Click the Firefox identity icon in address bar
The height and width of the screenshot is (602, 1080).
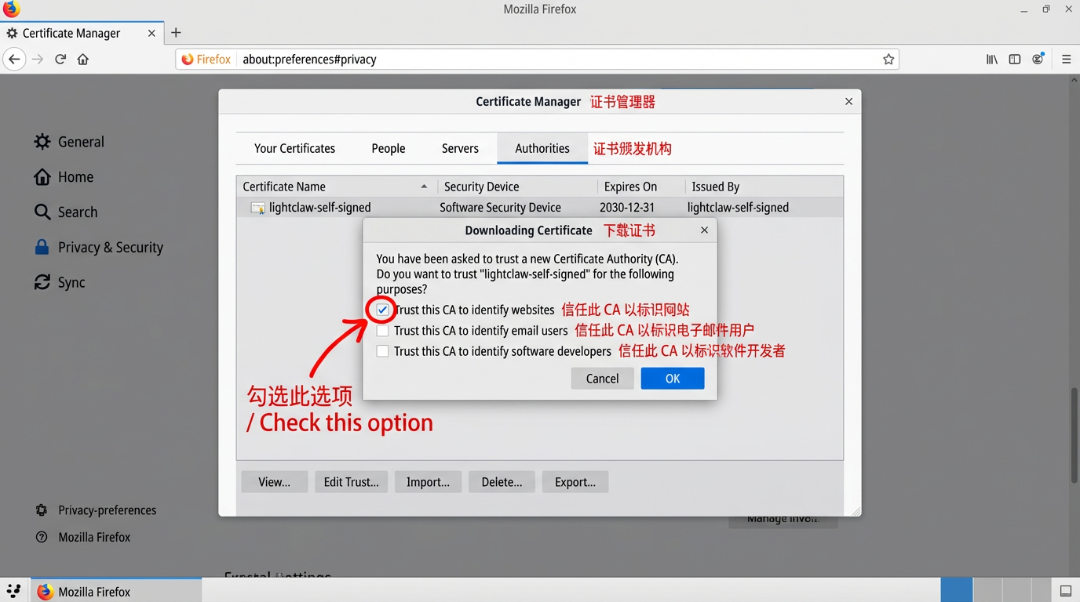[187, 59]
